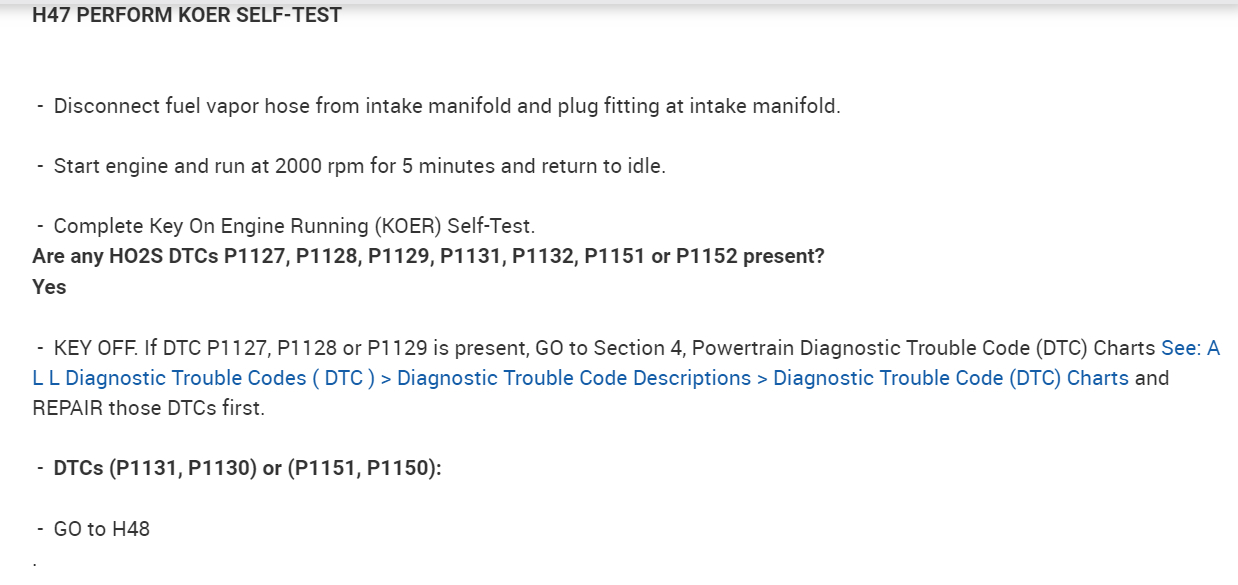Open the Diagnostic Trouble Code (DTC) Charts link
The width and height of the screenshot is (1238, 585).
click(x=950, y=378)
